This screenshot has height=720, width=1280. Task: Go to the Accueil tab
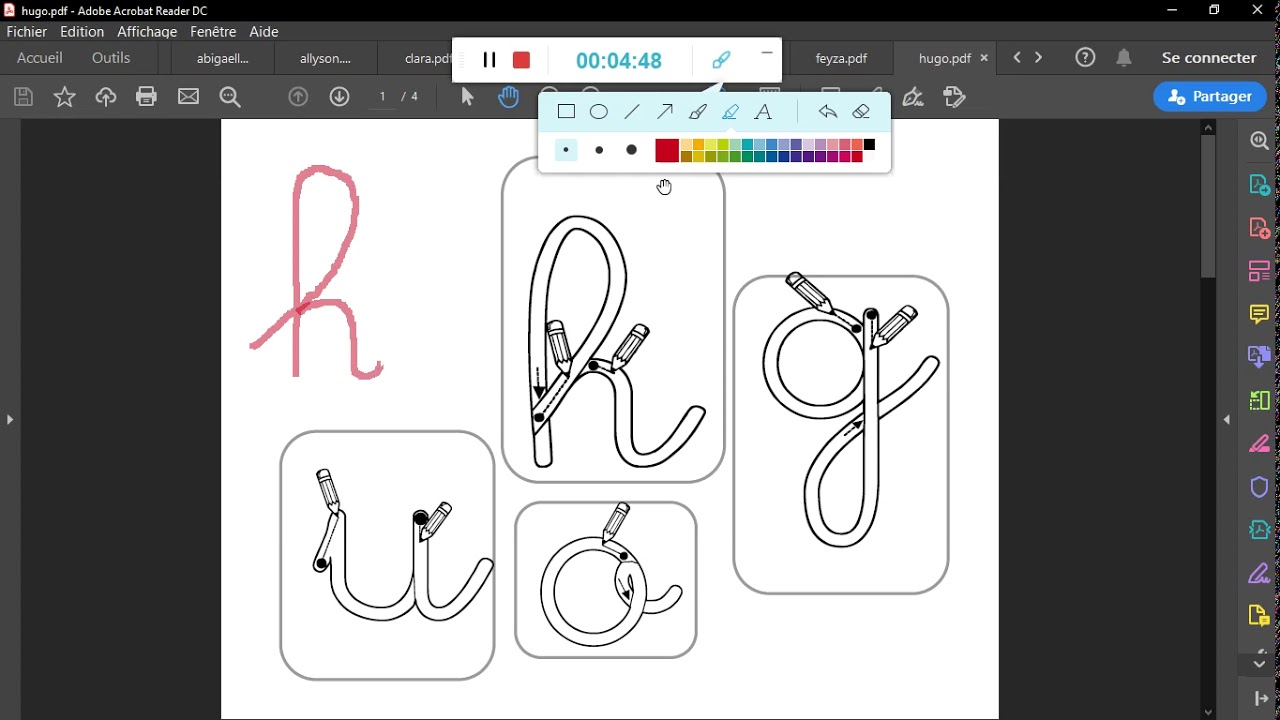[40, 58]
